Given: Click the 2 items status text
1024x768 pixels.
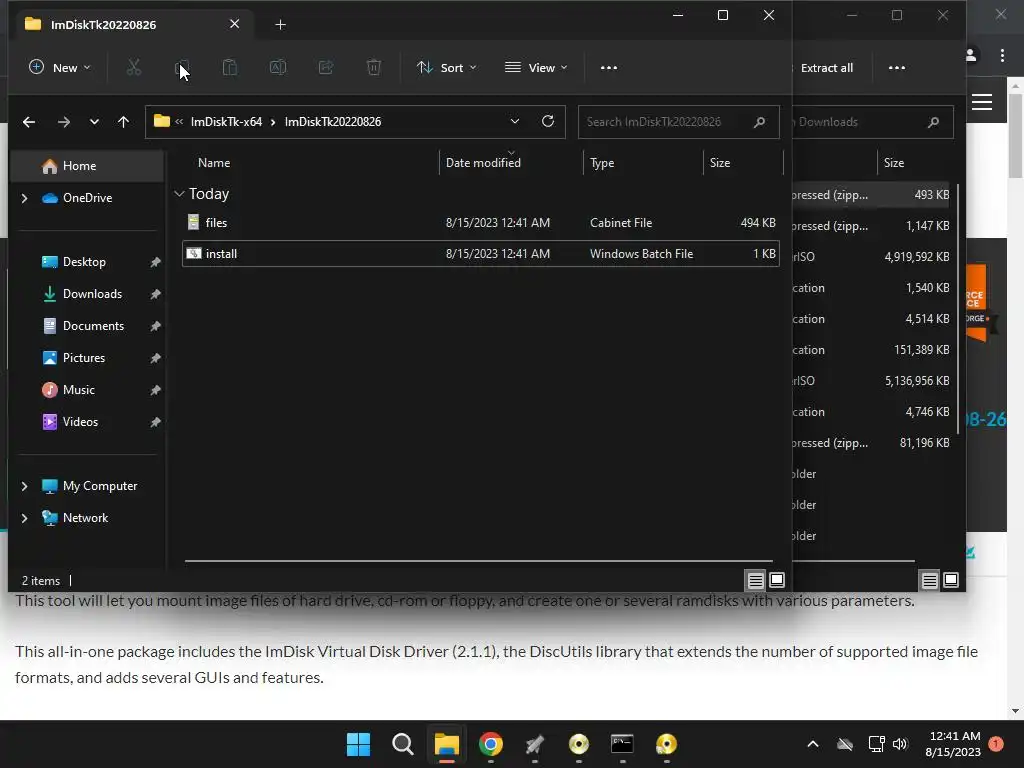Looking at the screenshot, I should coord(40,581).
